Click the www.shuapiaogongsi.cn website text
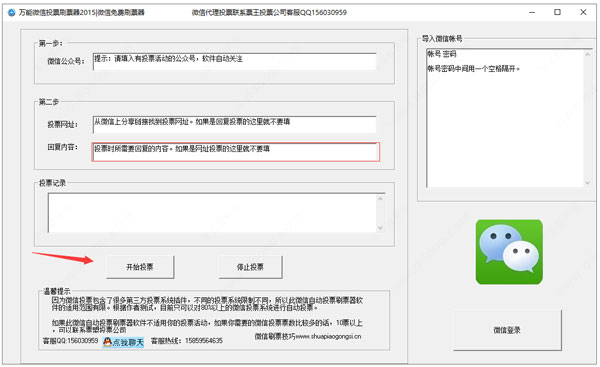This screenshot has height=367, width=600. 328,336
